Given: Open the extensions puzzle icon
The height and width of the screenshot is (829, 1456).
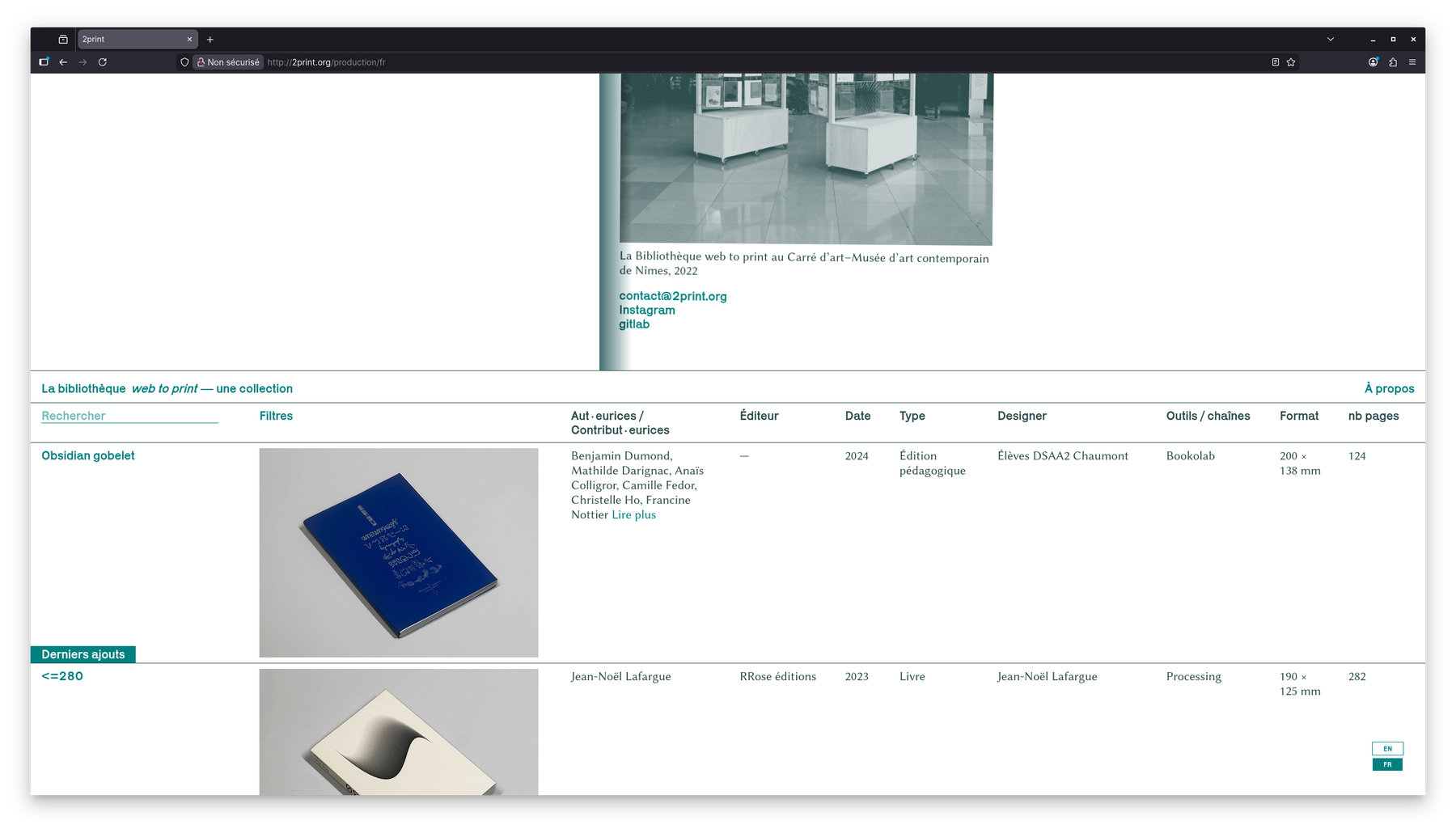Looking at the screenshot, I should [1393, 62].
